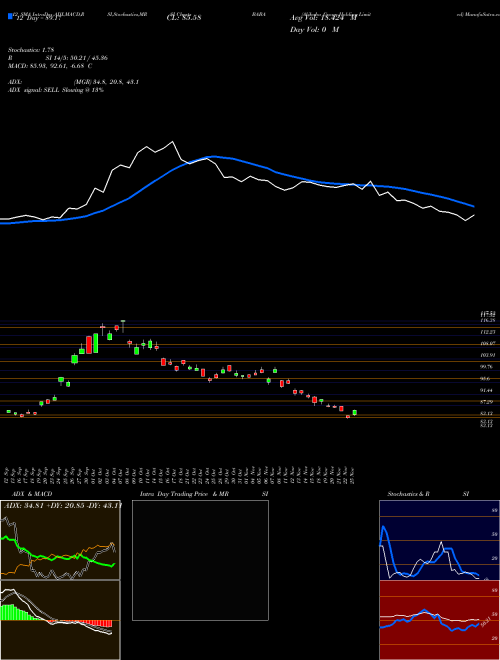The image size is (500, 660).
Task: Click the ADX 34.81 +DY -DY header text
Action: [x=62, y=505]
